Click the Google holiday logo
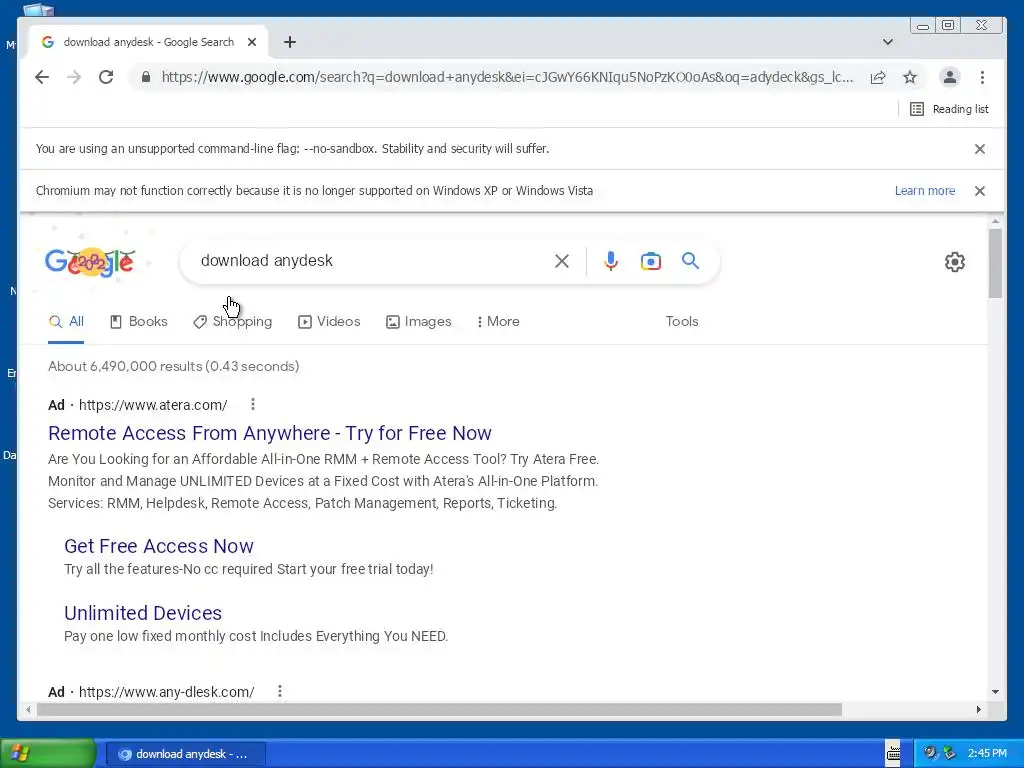The width and height of the screenshot is (1024, 768). click(x=90, y=261)
